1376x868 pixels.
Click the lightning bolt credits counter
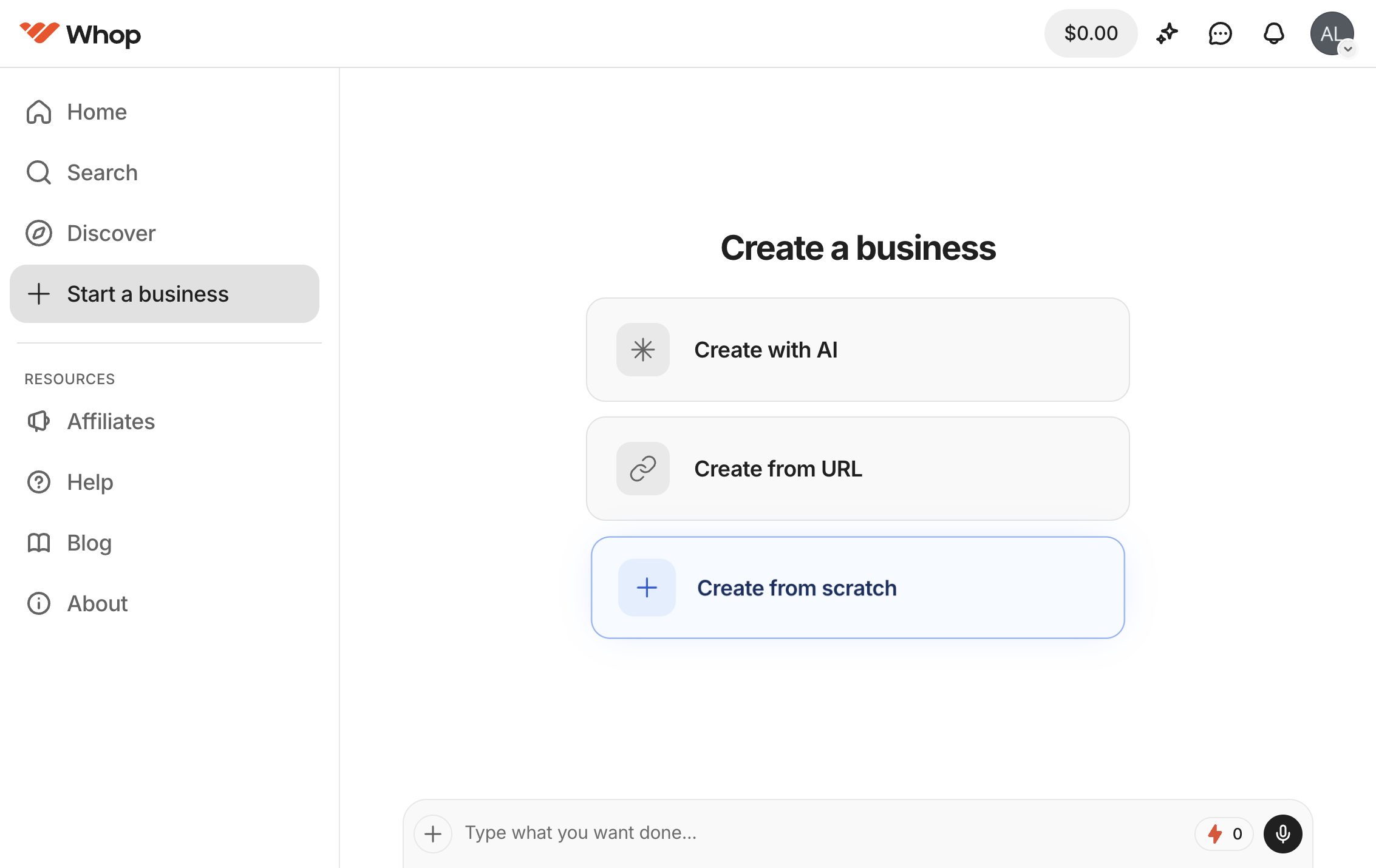pos(1224,834)
